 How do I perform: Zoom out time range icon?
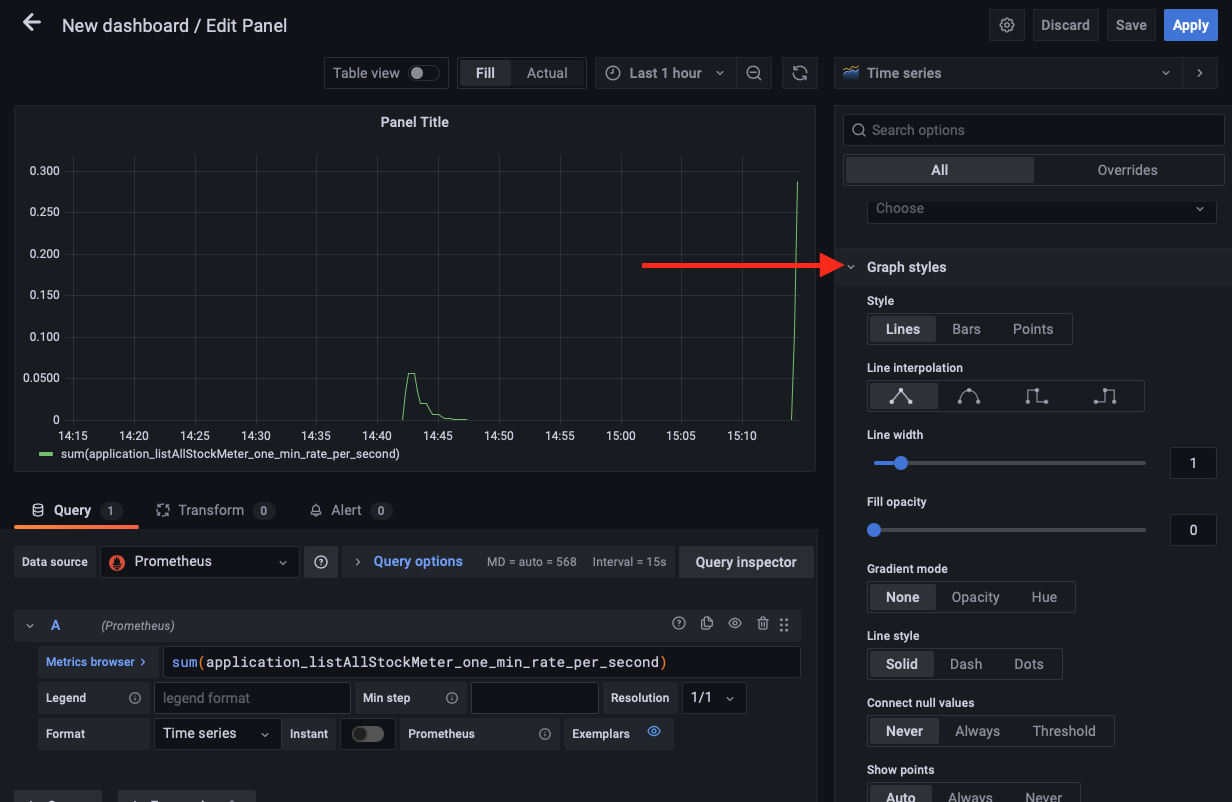coord(754,73)
